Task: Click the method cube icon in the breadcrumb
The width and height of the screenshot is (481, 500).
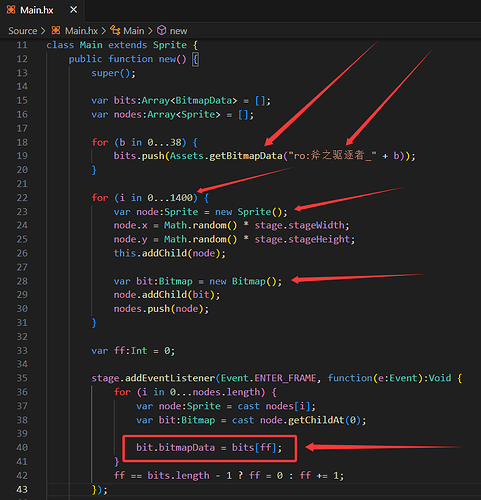Action: click(x=162, y=31)
